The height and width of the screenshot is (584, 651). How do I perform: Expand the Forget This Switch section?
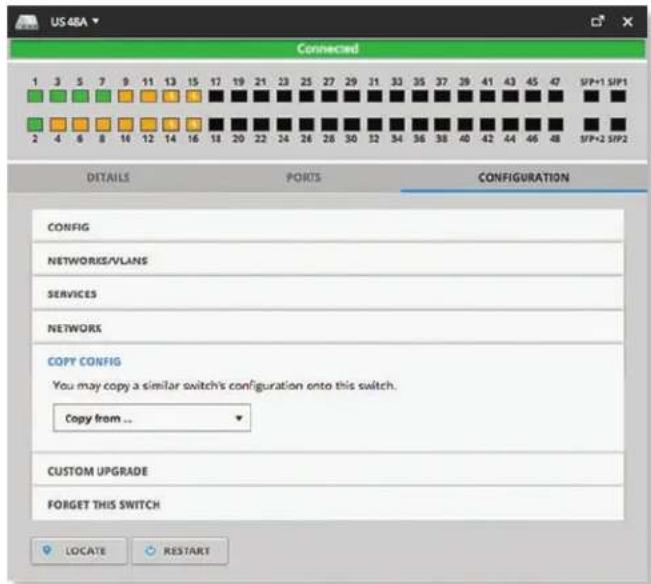328,504
